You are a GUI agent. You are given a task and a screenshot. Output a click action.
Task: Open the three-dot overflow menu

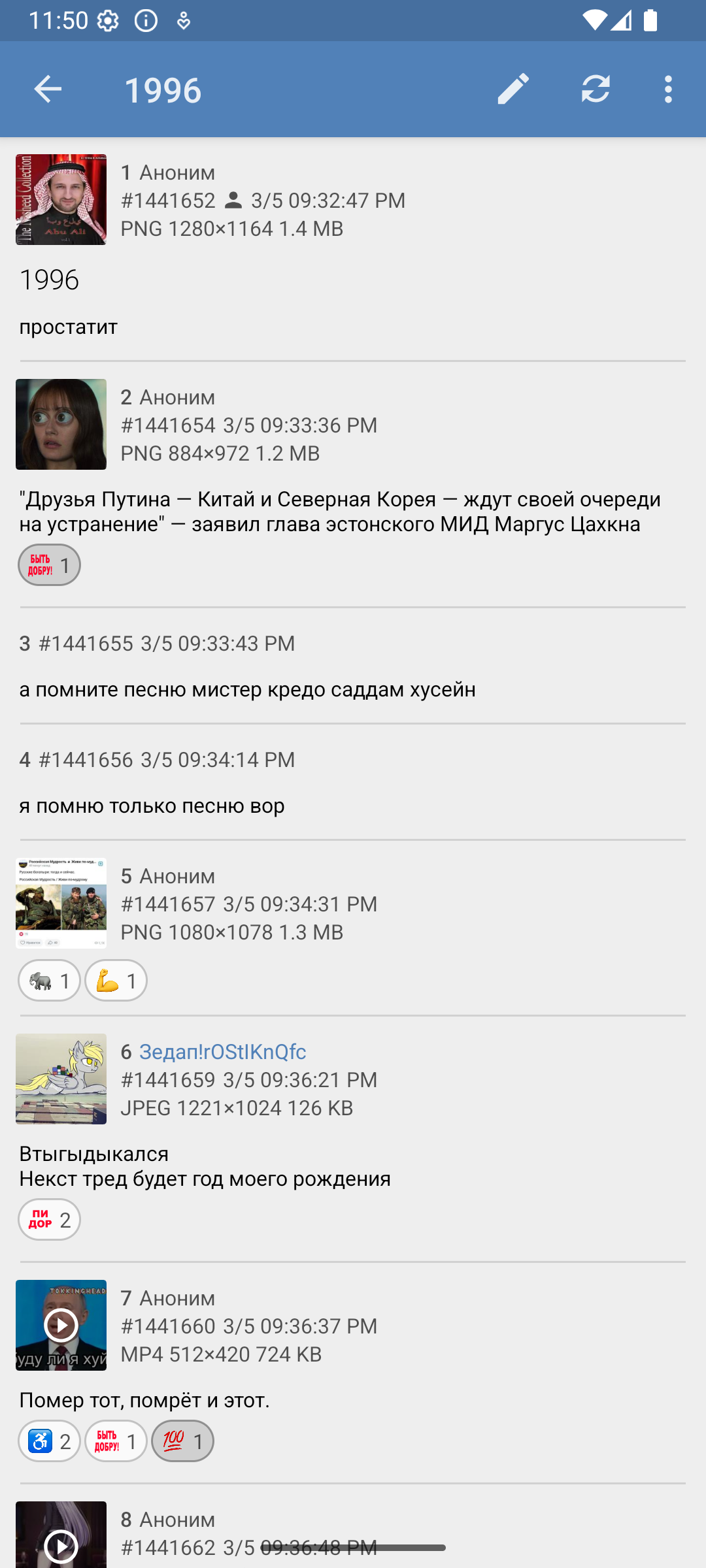pyautogui.click(x=668, y=89)
